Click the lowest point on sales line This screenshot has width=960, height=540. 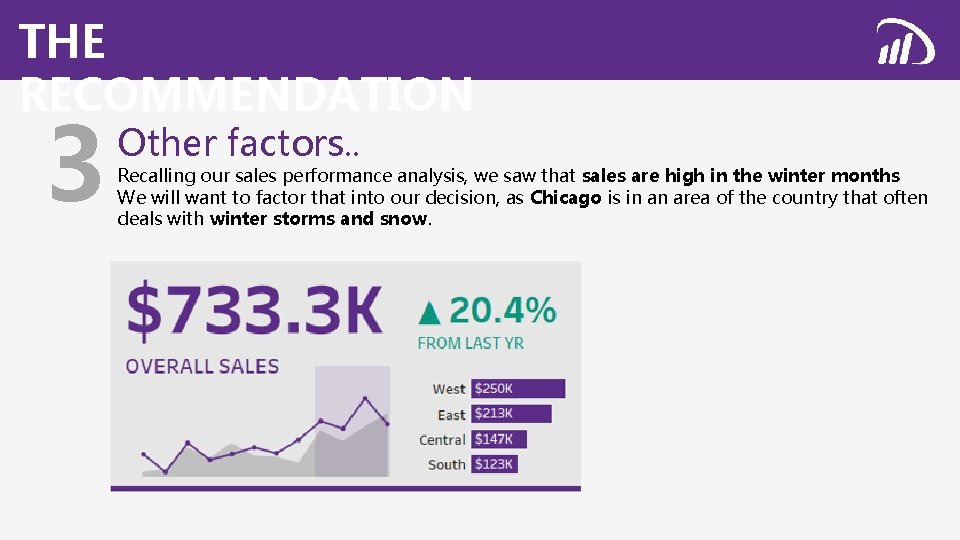tap(165, 472)
